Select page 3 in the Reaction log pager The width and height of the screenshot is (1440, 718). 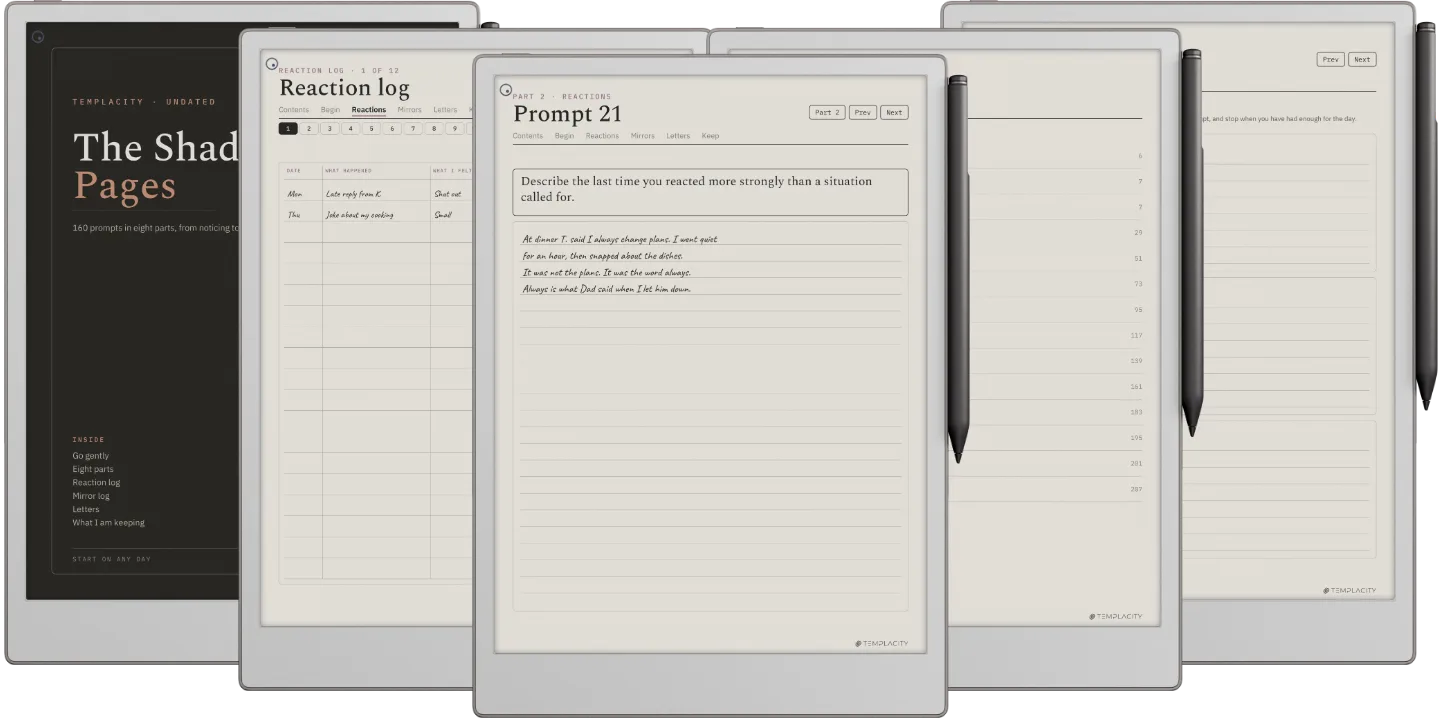(x=330, y=129)
